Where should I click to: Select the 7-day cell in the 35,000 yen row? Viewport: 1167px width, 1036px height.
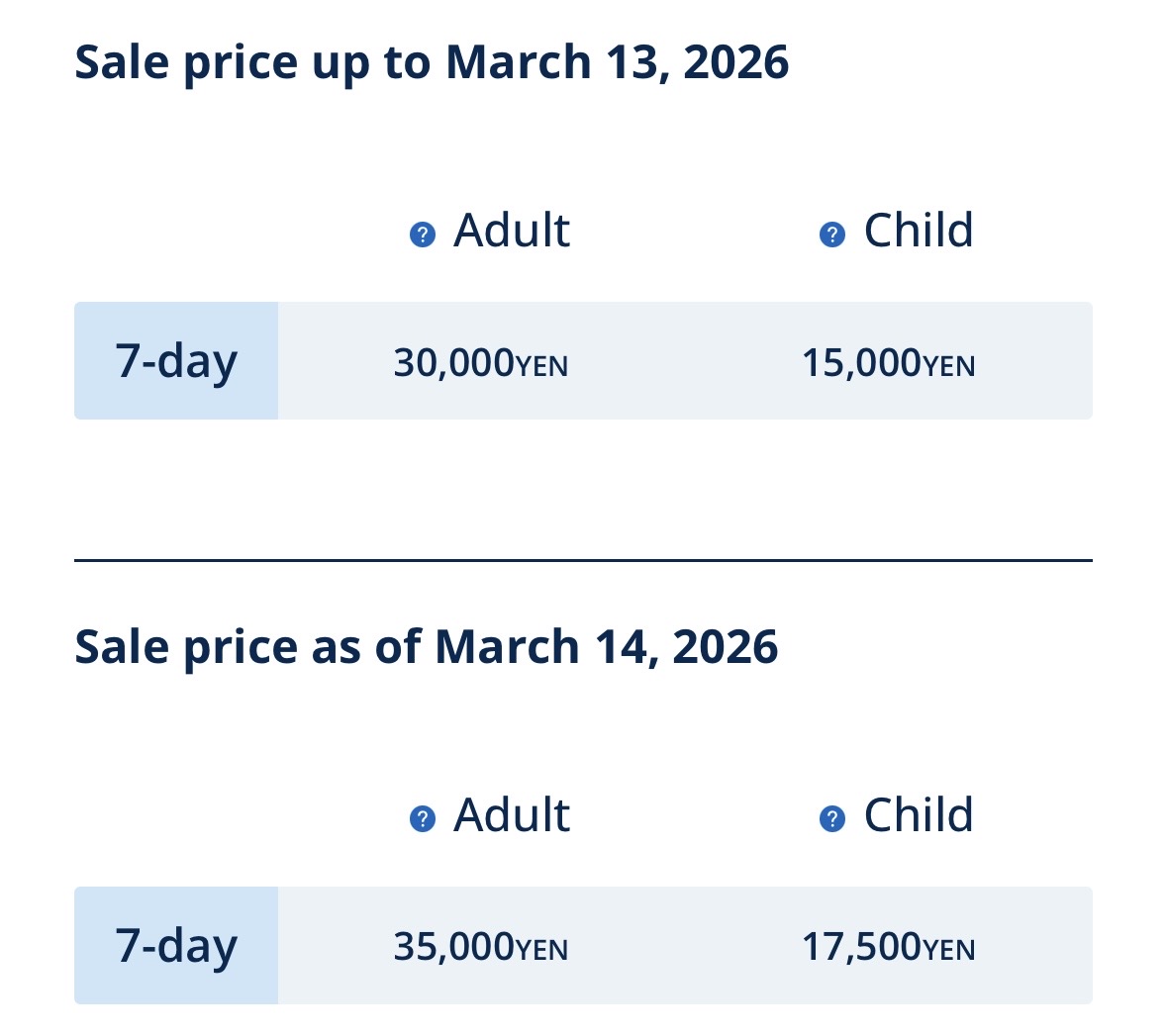click(x=176, y=946)
